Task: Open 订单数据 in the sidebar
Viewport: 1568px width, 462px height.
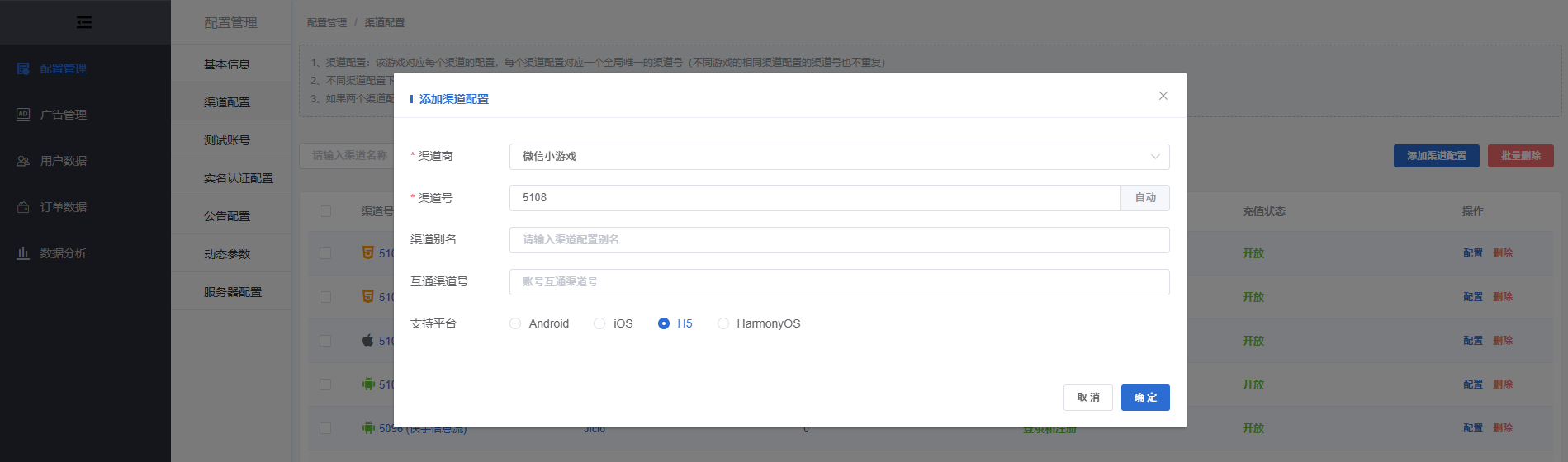Action: coord(64,207)
